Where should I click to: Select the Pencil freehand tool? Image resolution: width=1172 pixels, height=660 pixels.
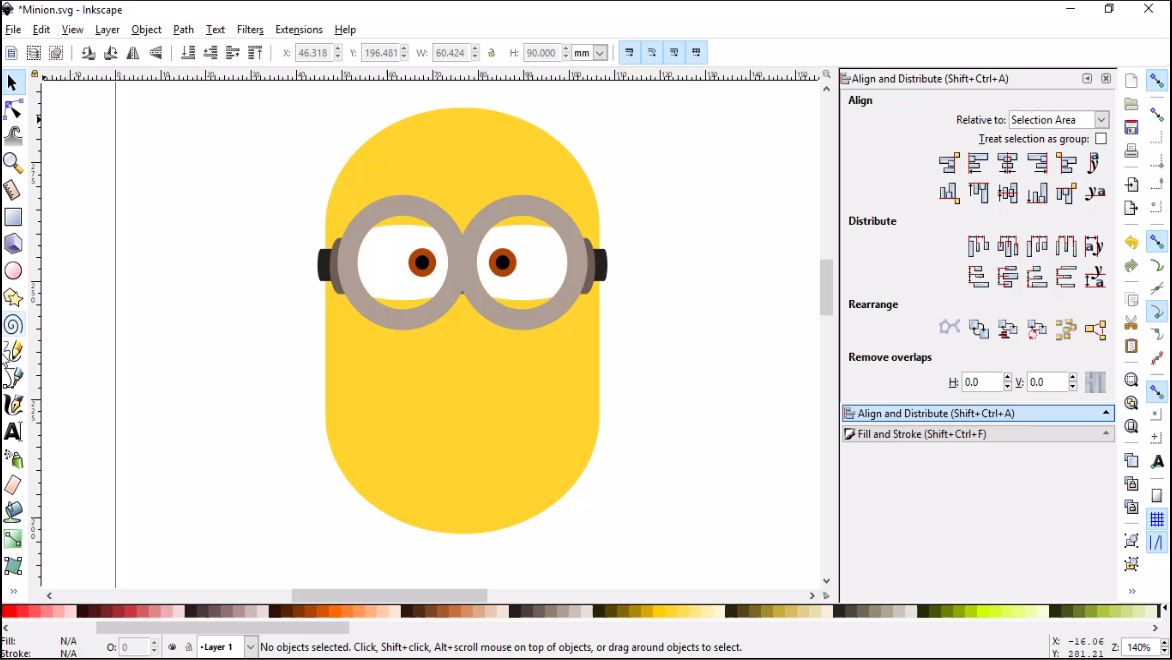coord(13,351)
